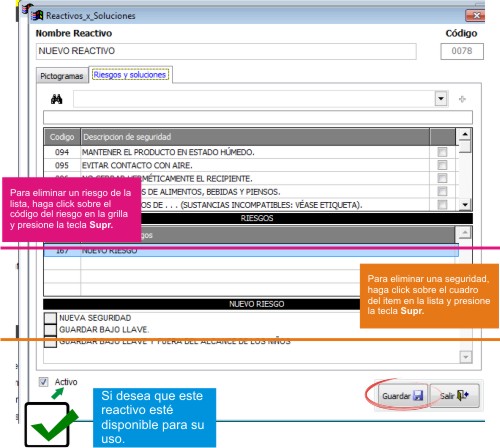Screen dimensions: 500x448
Task: Click the floppy disk icon on Guardar
Action: [418, 396]
